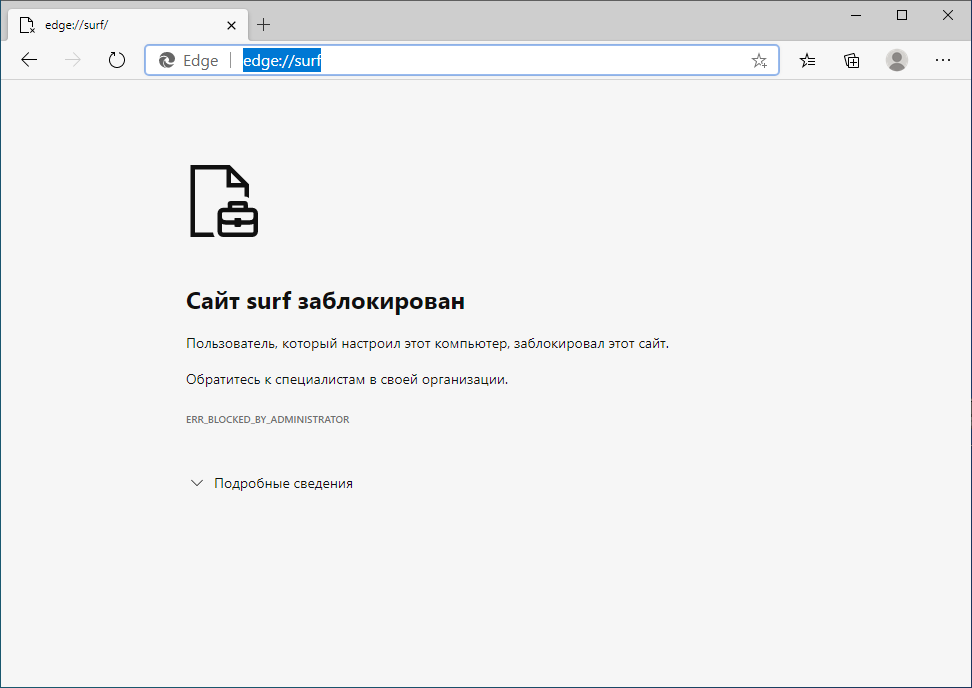The image size is (972, 688).
Task: Maximize the Edge browser window
Action: (902, 15)
